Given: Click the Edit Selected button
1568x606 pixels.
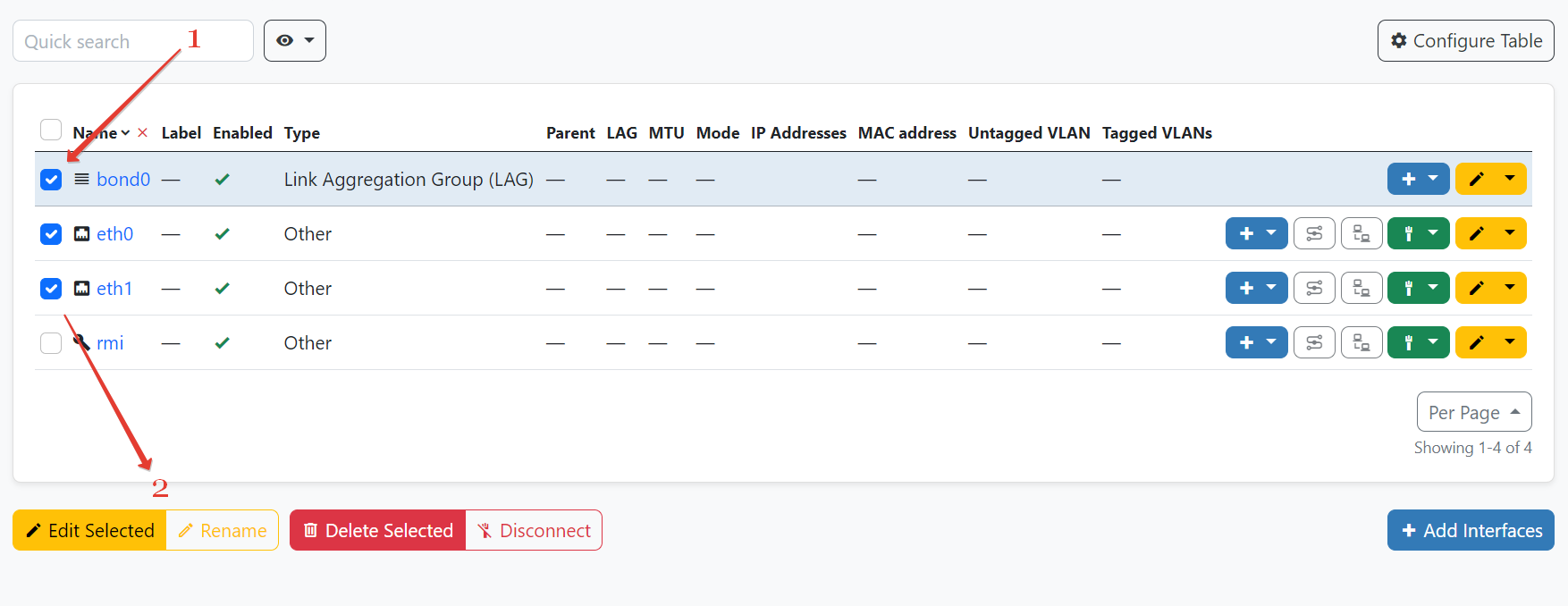Looking at the screenshot, I should 89,531.
